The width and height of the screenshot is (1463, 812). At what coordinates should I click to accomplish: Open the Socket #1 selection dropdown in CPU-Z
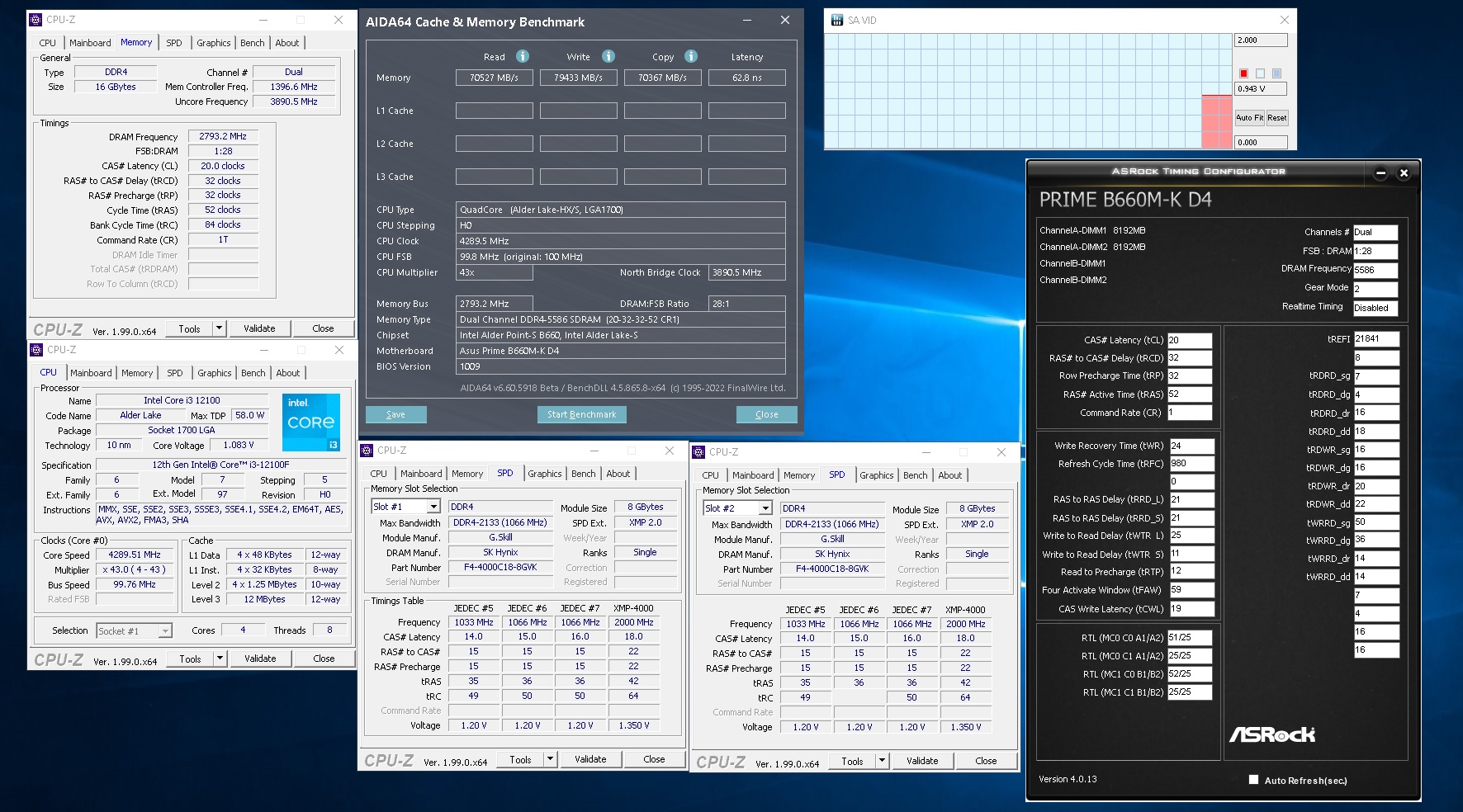pos(165,631)
